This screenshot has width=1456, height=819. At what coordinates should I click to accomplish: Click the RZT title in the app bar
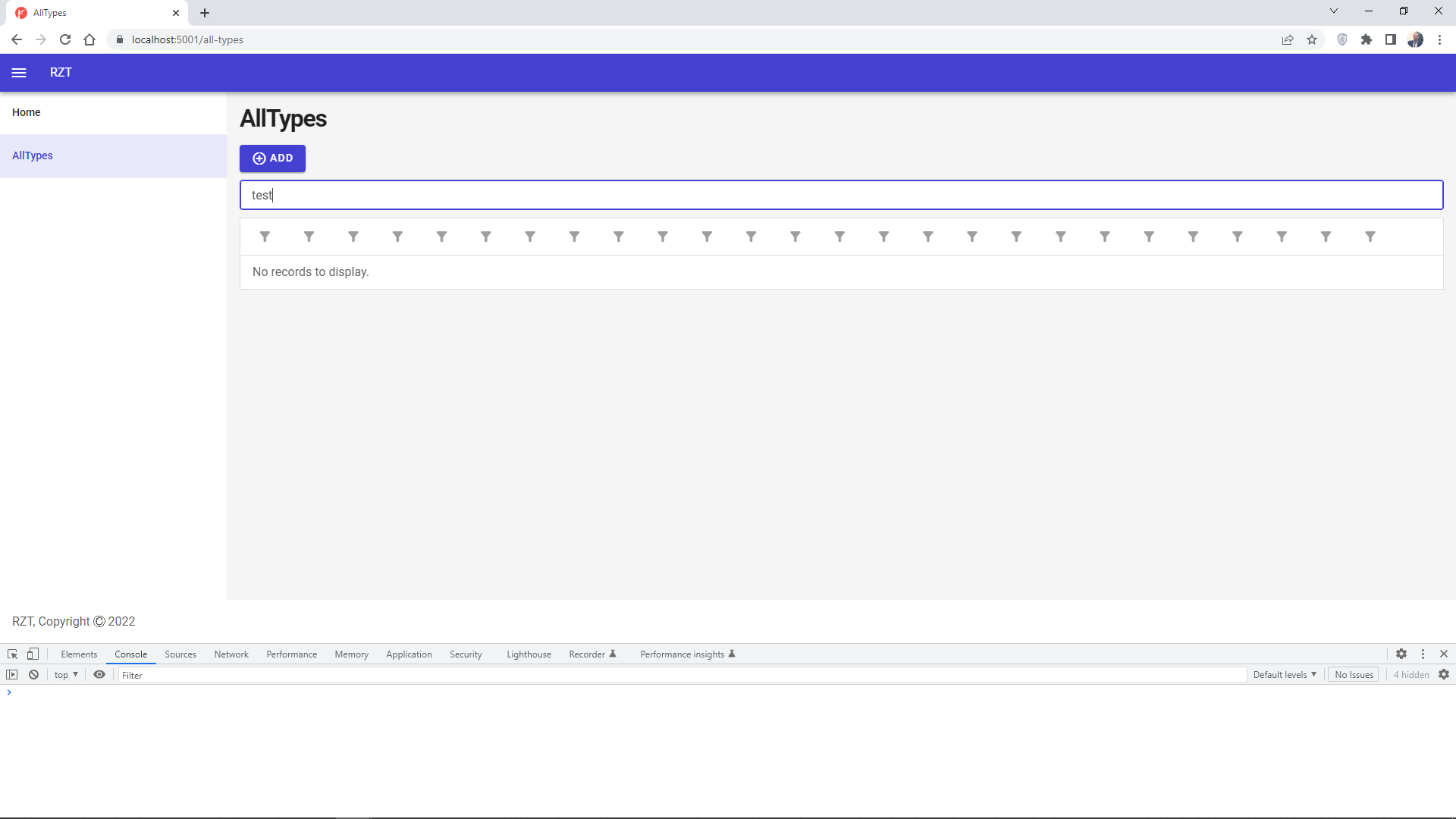coord(61,73)
